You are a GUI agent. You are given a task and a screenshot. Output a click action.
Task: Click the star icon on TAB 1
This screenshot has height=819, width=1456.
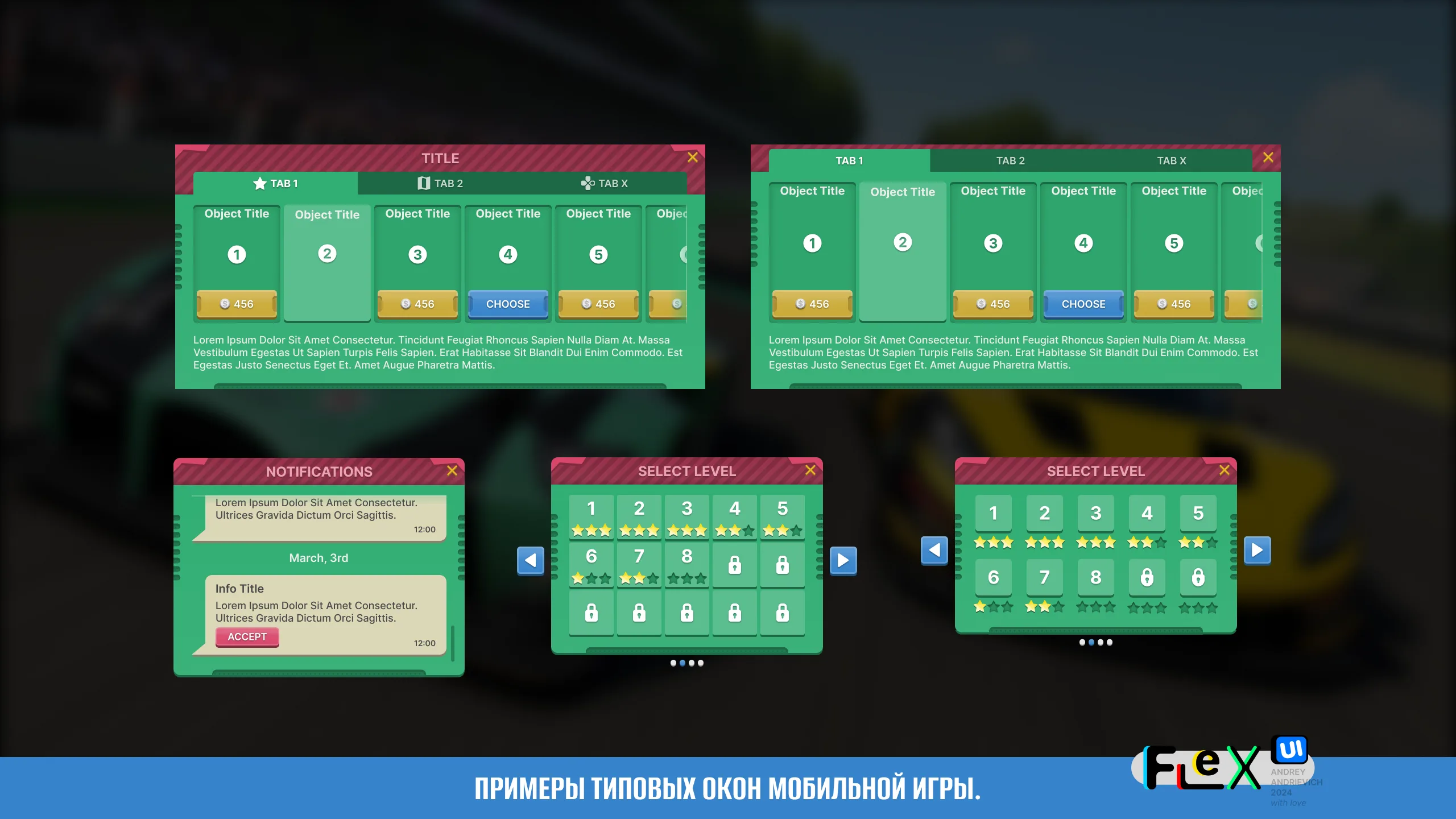259,183
